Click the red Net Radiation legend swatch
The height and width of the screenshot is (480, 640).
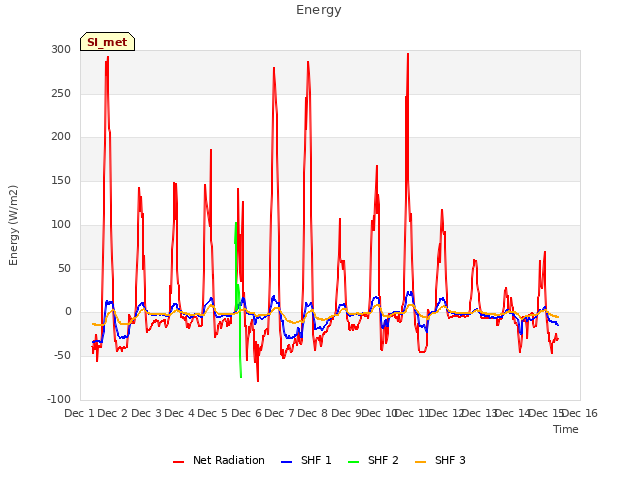coord(178,462)
